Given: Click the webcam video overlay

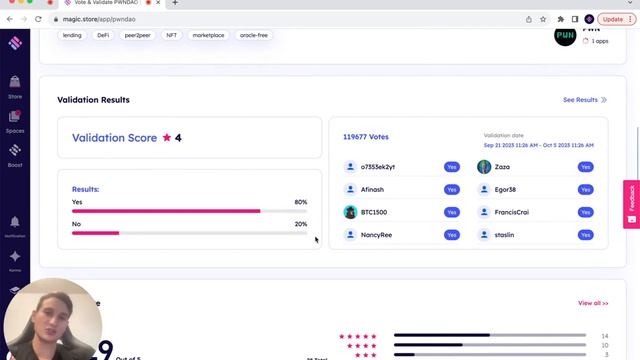Looking at the screenshot, I should (x=52, y=319).
